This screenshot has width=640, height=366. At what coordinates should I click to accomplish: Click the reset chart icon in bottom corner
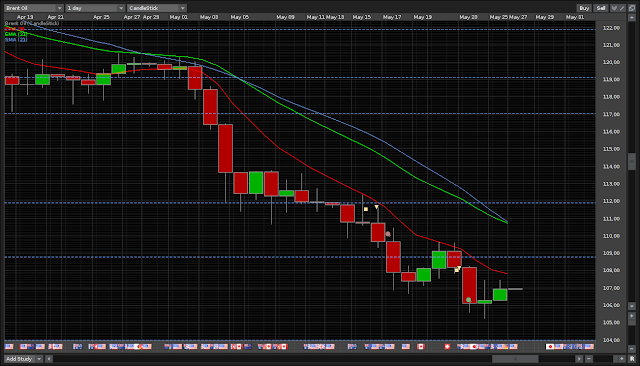(632, 359)
